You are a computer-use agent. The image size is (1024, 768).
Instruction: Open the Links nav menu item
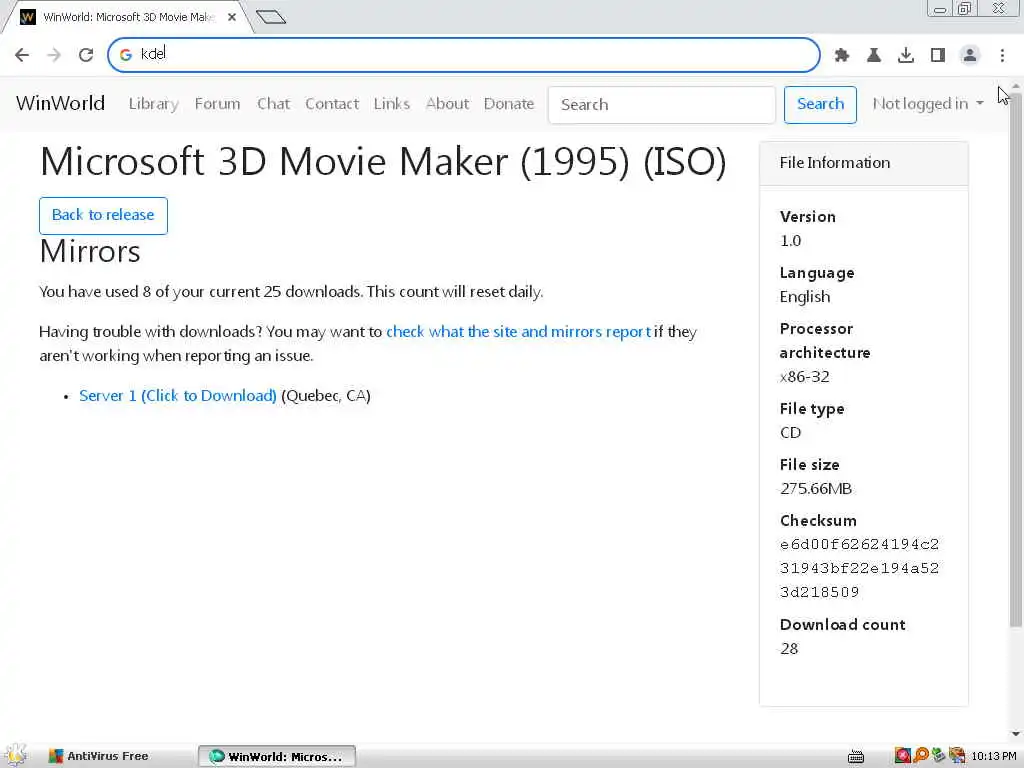(392, 104)
